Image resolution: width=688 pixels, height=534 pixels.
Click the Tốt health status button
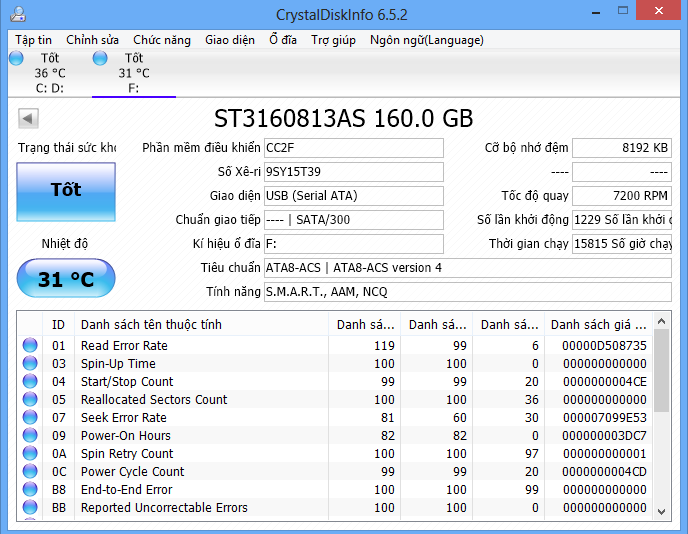(66, 190)
